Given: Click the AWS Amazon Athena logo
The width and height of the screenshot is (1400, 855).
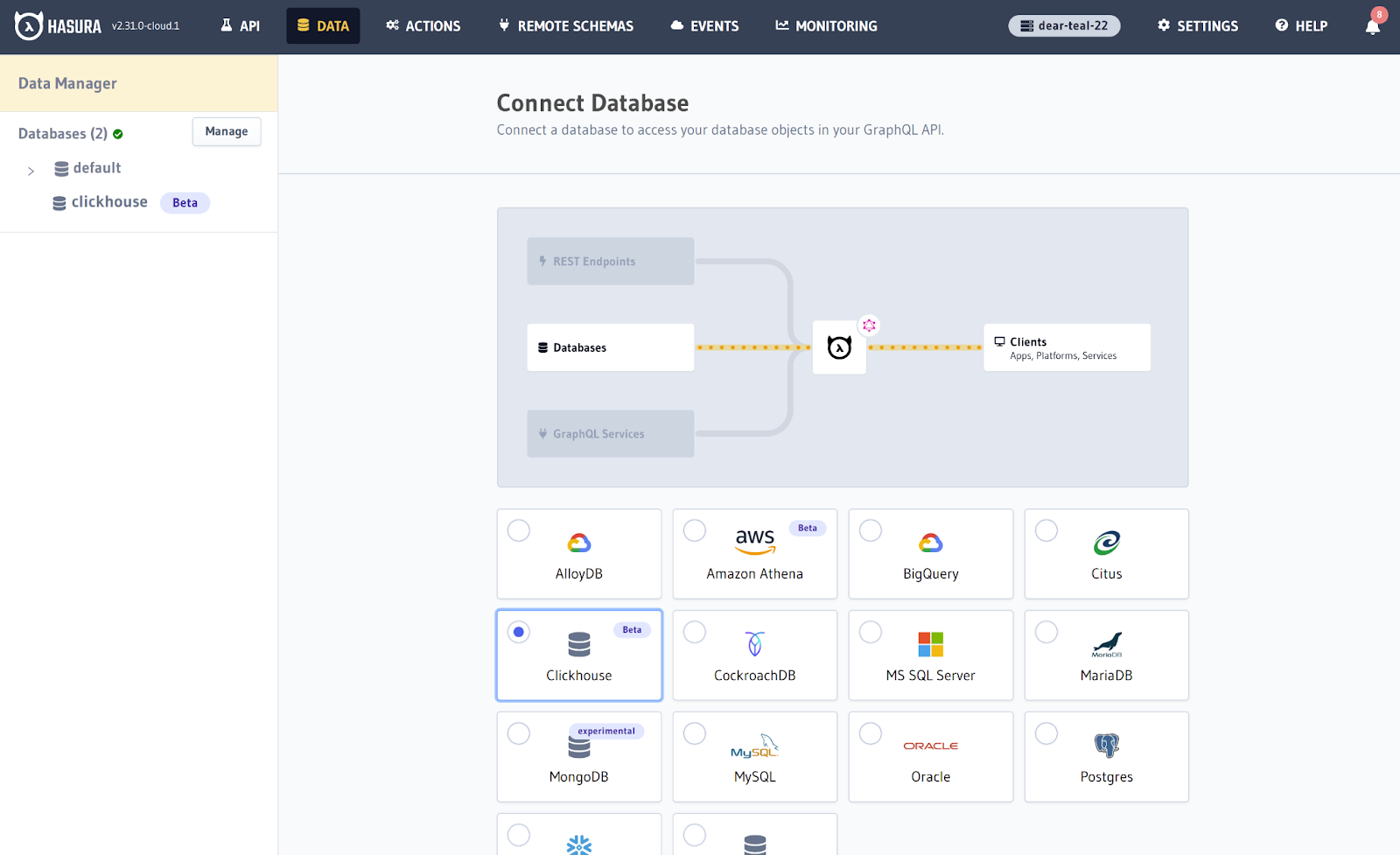Looking at the screenshot, I should tap(755, 541).
